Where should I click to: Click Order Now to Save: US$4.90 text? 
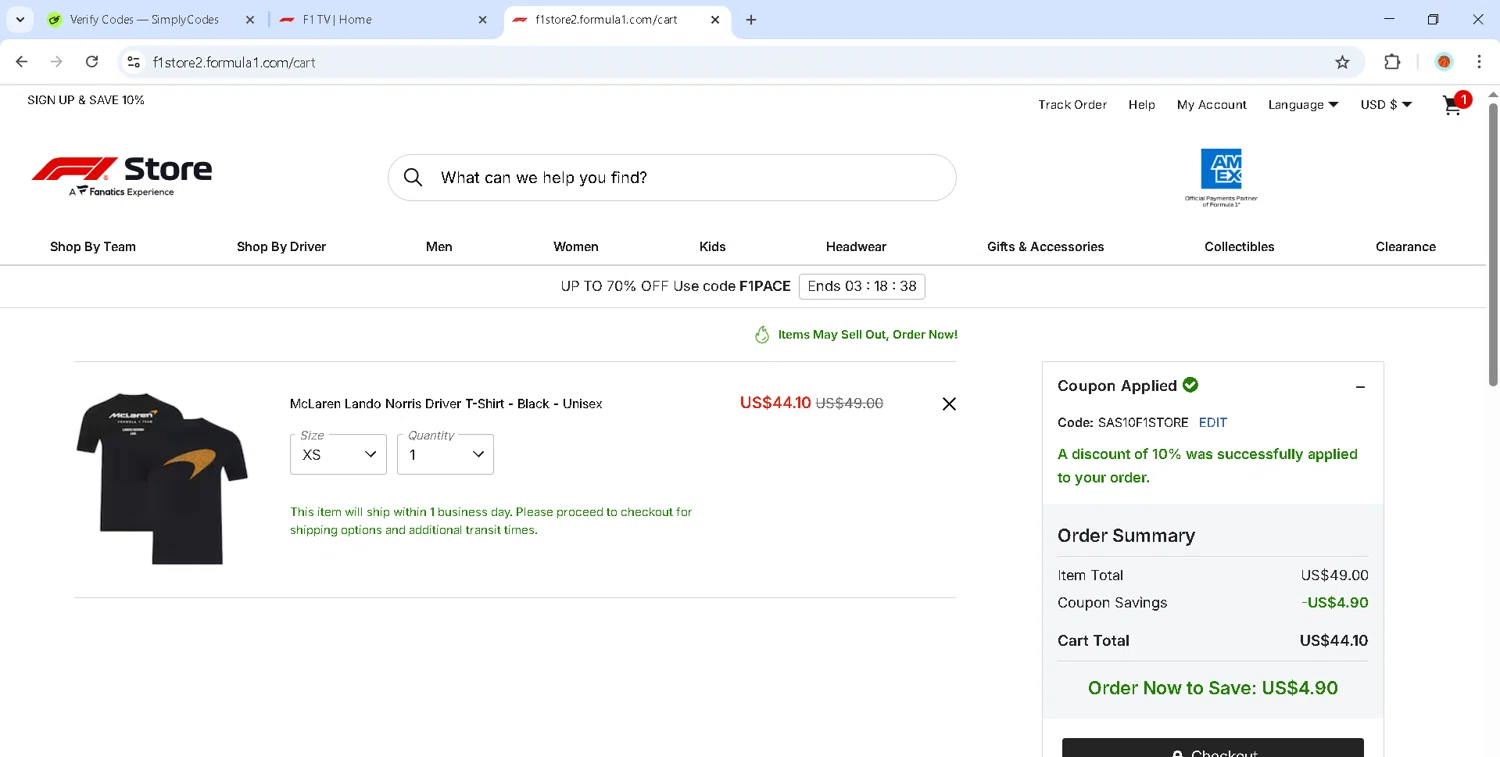1213,688
